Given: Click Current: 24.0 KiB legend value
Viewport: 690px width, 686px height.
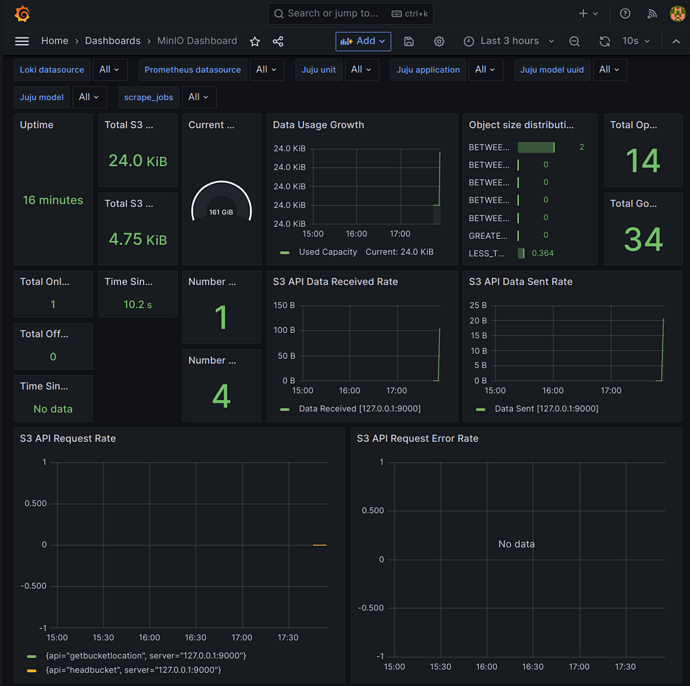Looking at the screenshot, I should pos(400,252).
